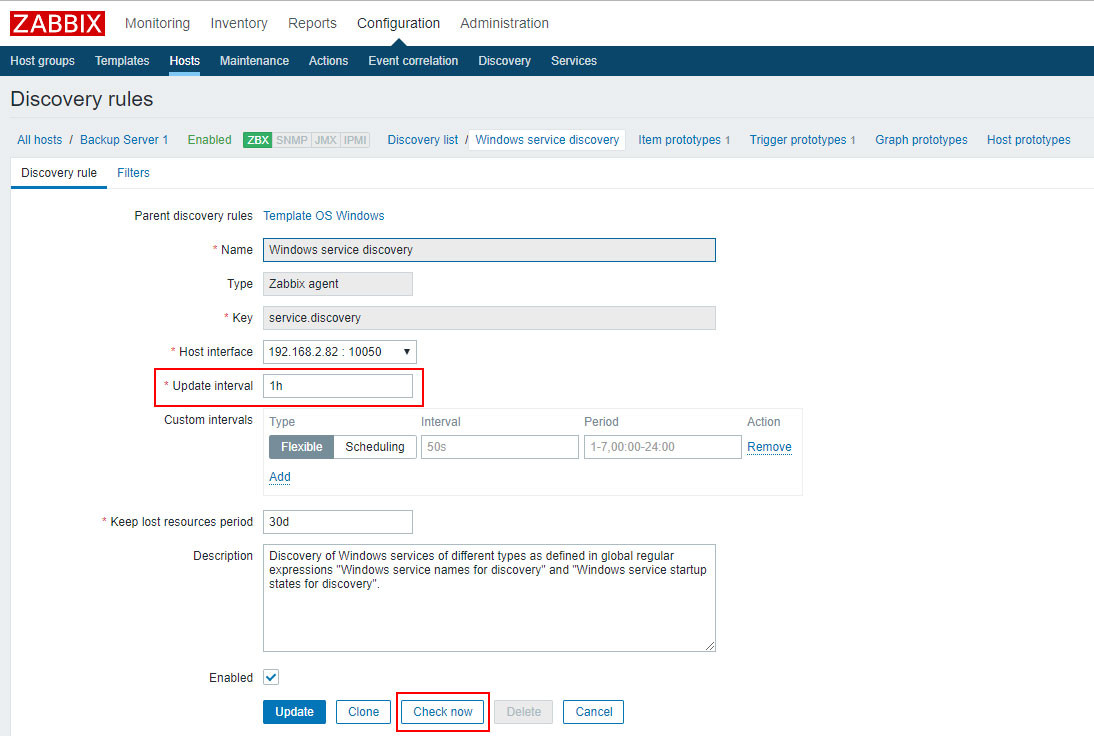This screenshot has width=1094, height=736.
Task: Open the Administration menu
Action: point(504,23)
